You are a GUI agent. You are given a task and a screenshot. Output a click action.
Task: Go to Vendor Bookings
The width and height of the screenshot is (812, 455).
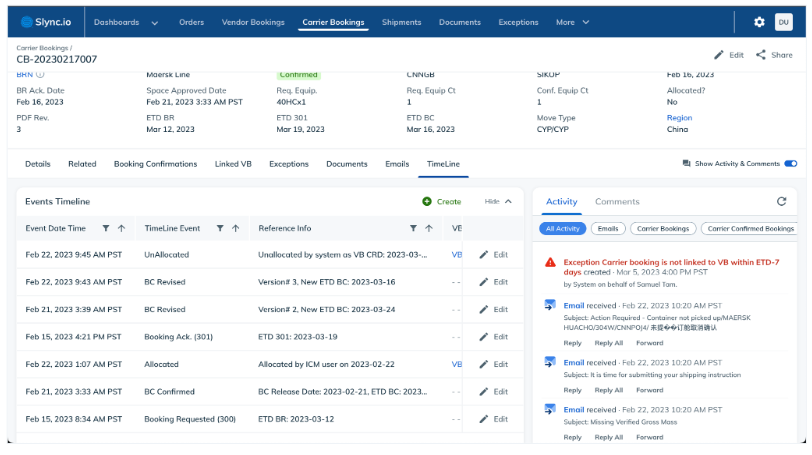click(x=253, y=22)
